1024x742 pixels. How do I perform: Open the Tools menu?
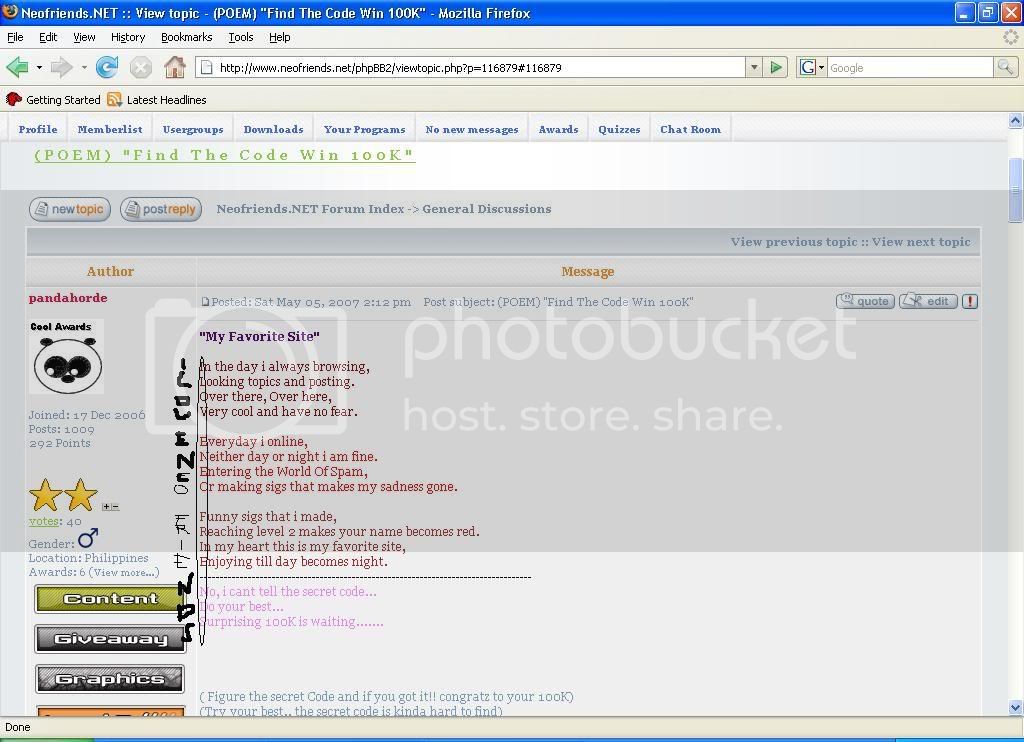click(x=241, y=37)
